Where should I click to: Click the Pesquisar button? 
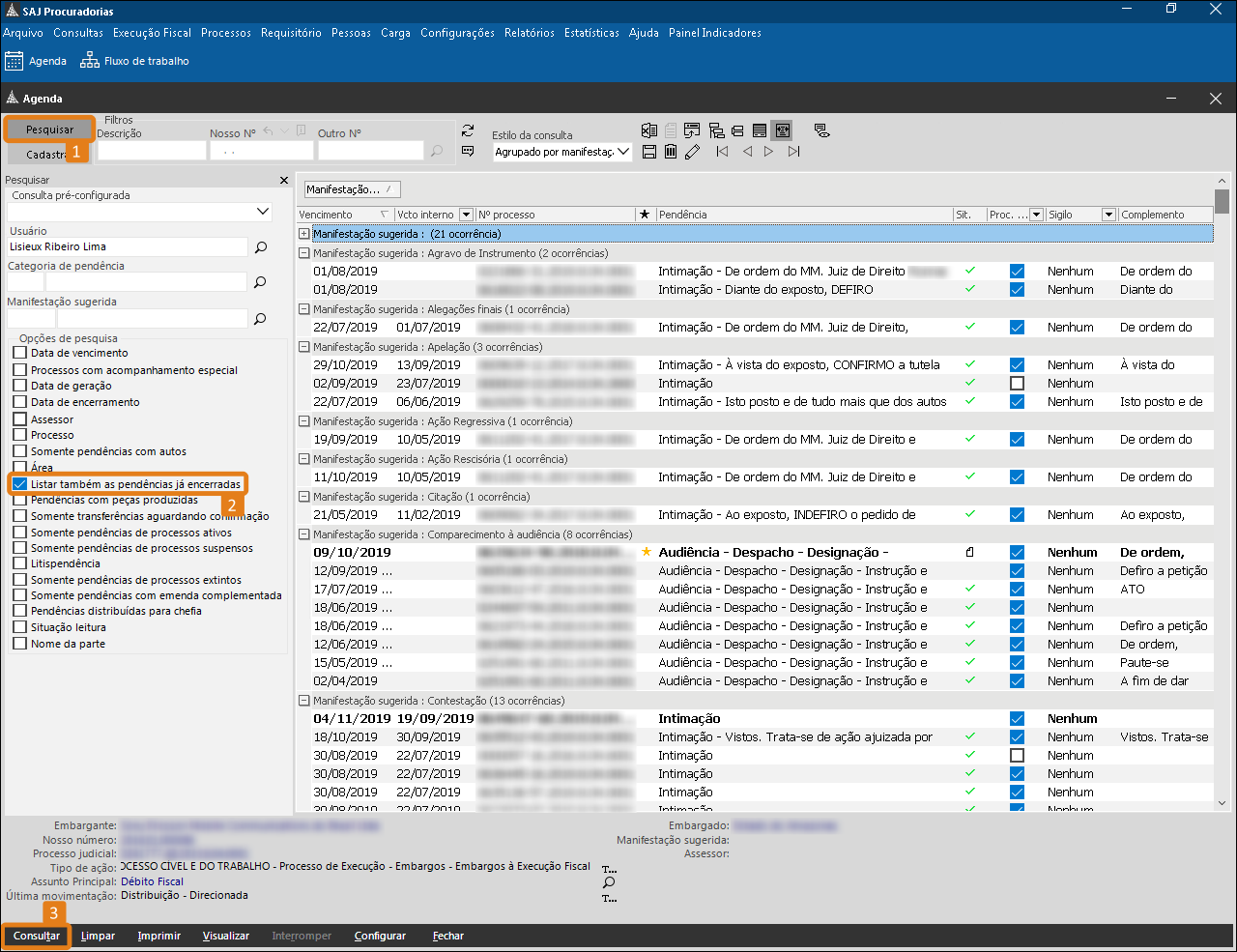pos(49,130)
